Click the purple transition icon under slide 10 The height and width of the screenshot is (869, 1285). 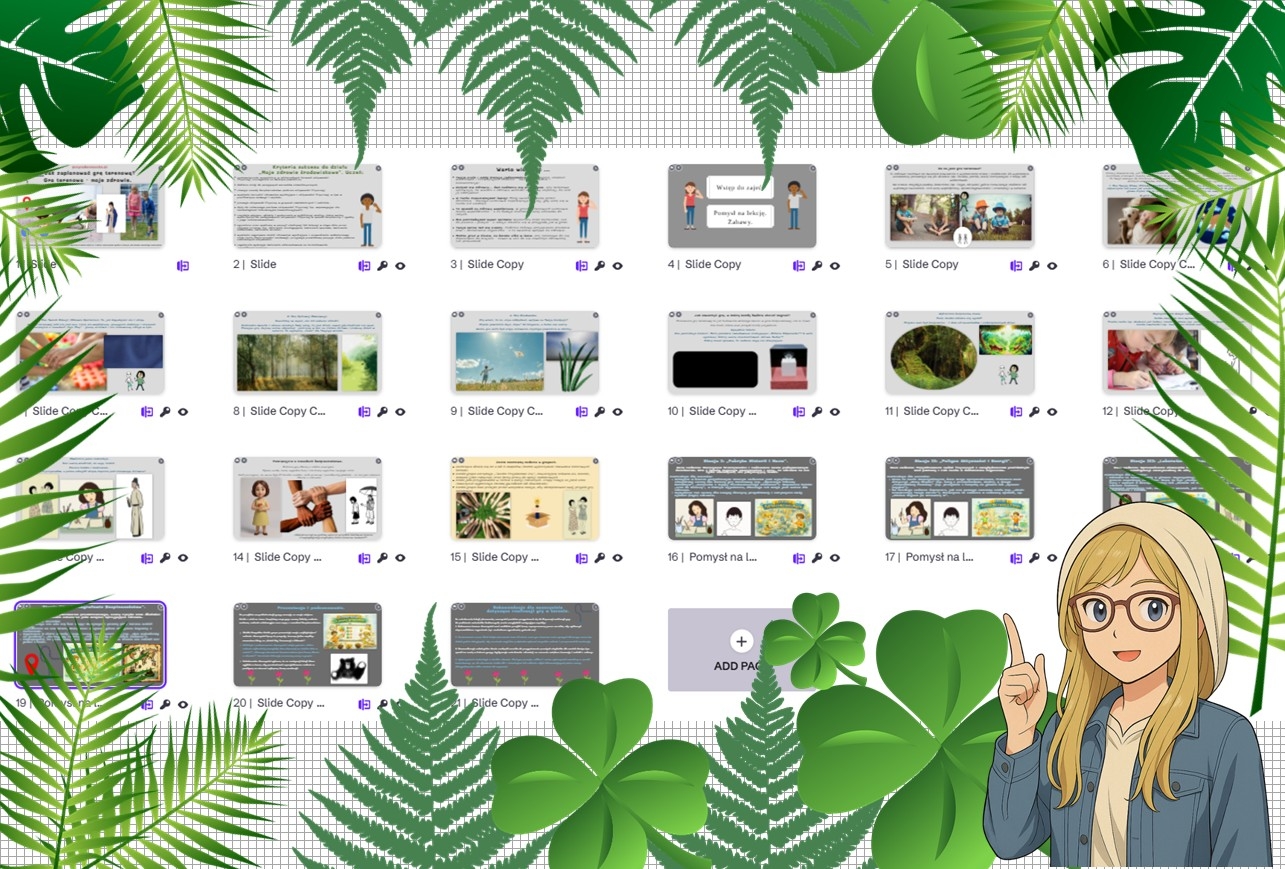(x=799, y=412)
